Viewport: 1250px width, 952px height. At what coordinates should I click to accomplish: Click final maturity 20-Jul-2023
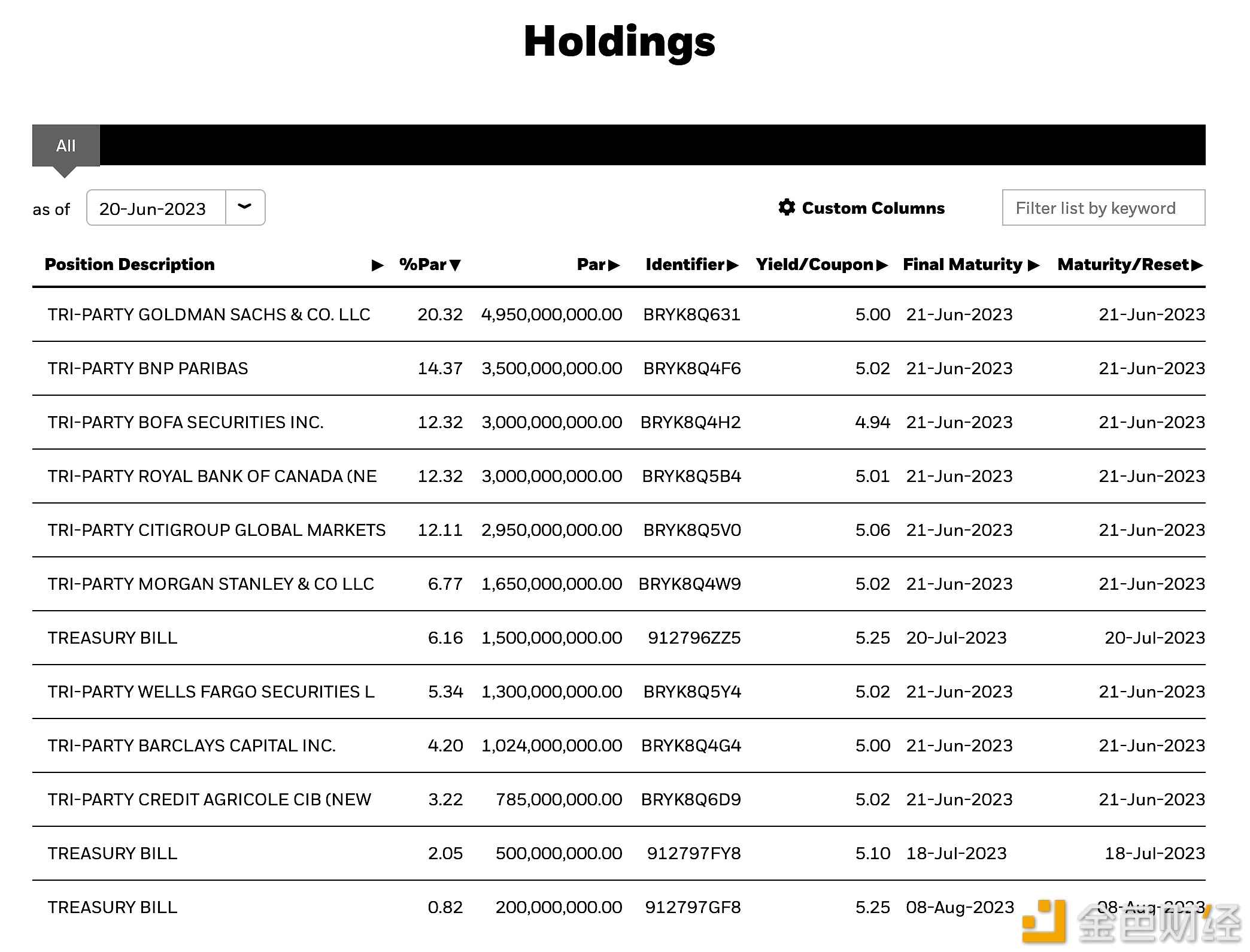pos(957,638)
